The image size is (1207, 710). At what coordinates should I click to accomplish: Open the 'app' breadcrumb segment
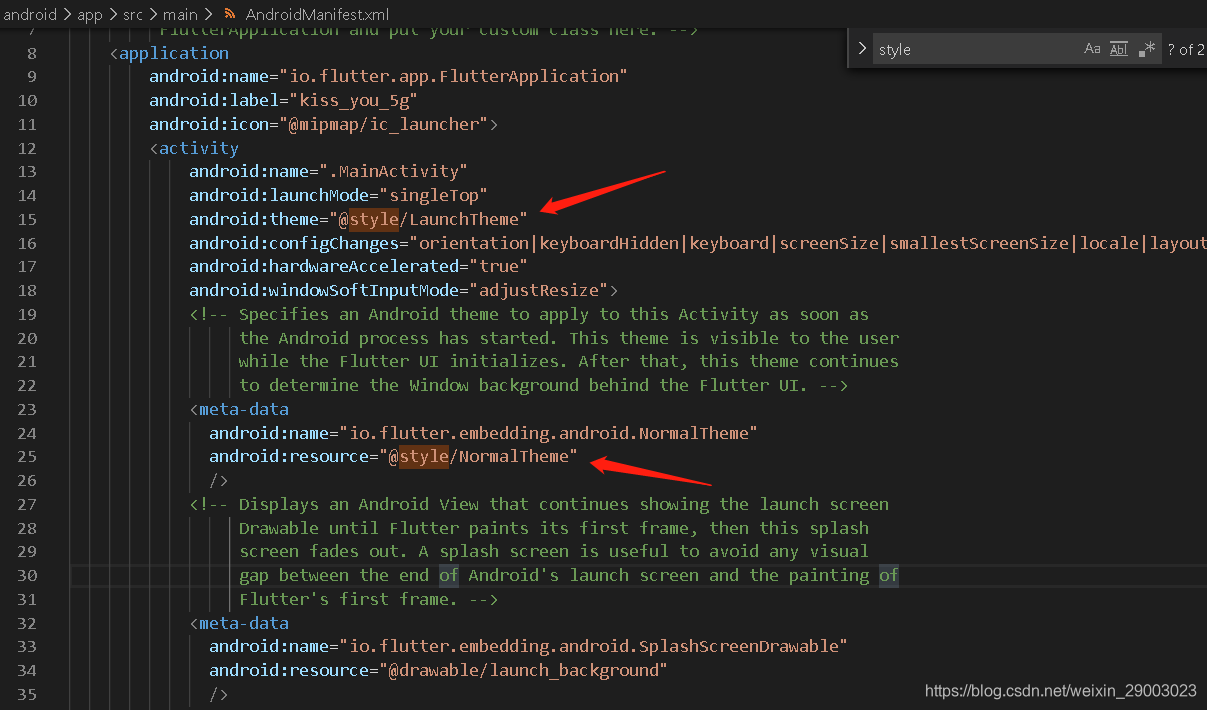pos(90,14)
